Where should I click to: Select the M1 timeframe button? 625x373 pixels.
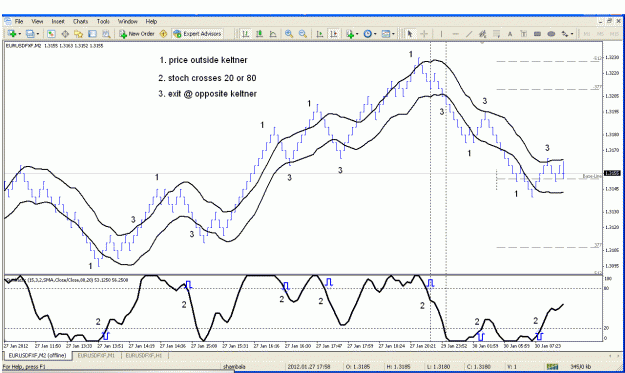[x=586, y=34]
